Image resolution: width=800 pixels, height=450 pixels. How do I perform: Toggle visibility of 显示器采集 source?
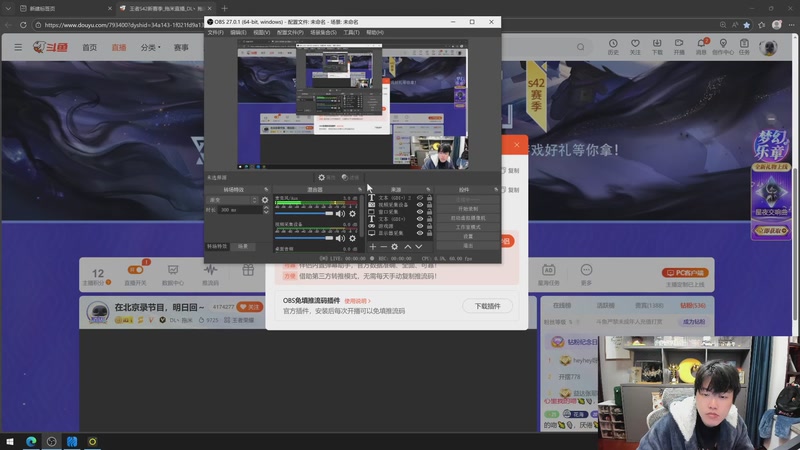click(420, 233)
